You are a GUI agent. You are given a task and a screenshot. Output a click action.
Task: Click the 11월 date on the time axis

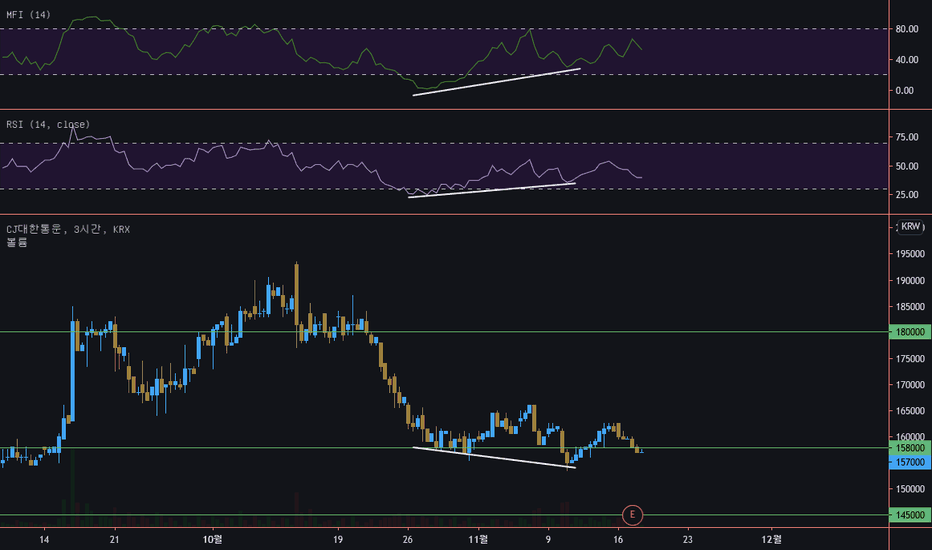click(x=478, y=539)
